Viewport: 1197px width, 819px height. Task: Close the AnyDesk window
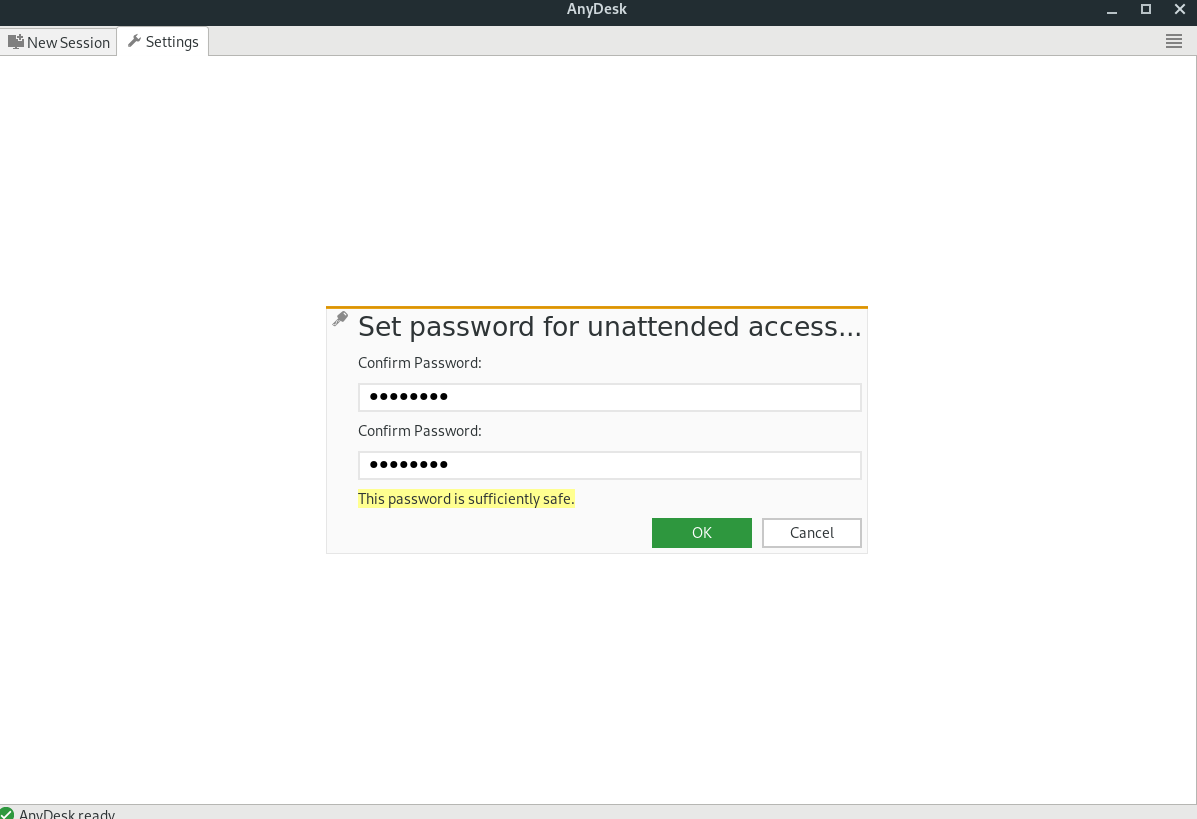1179,9
